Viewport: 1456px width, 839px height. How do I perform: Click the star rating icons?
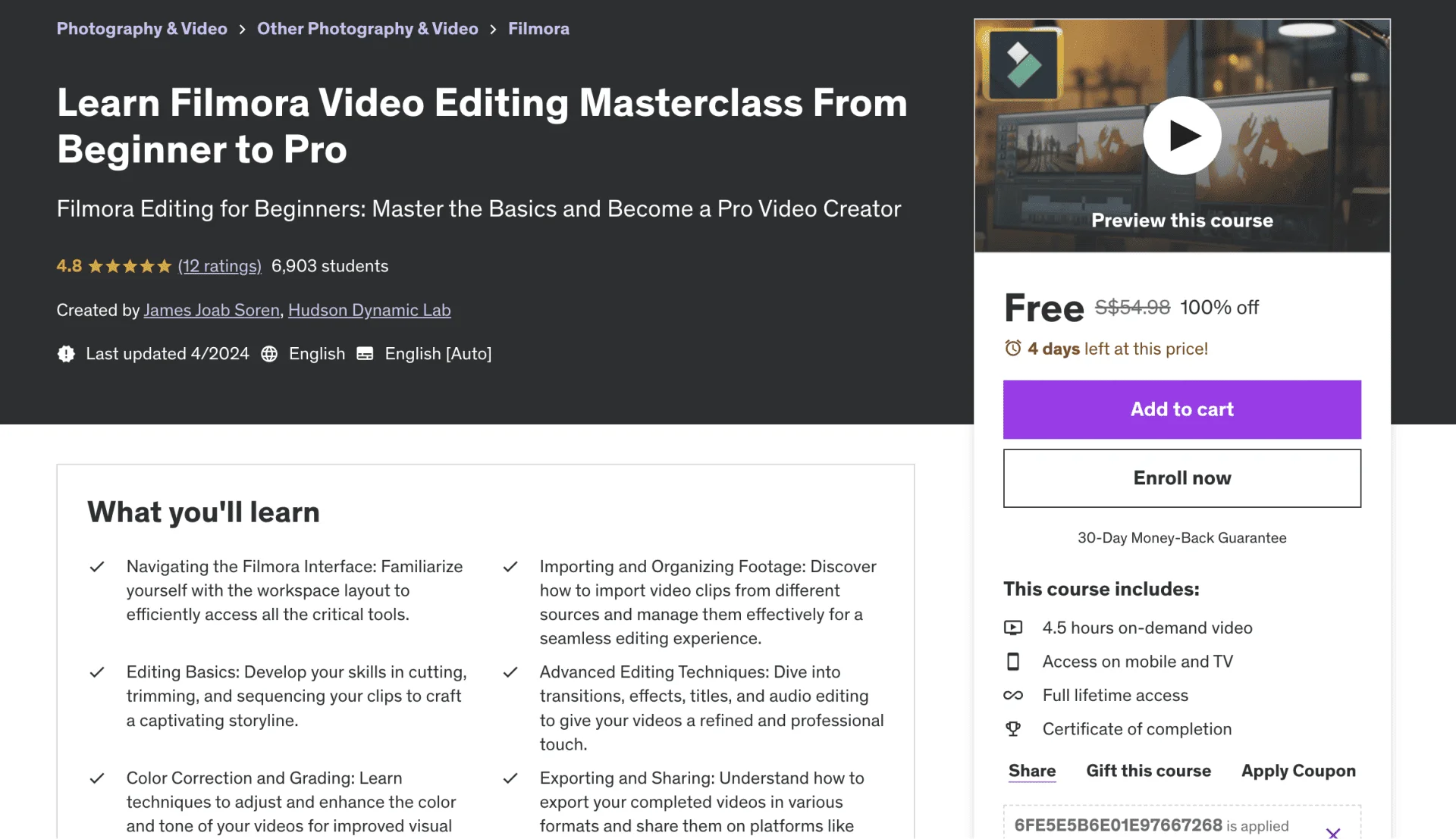tap(130, 266)
